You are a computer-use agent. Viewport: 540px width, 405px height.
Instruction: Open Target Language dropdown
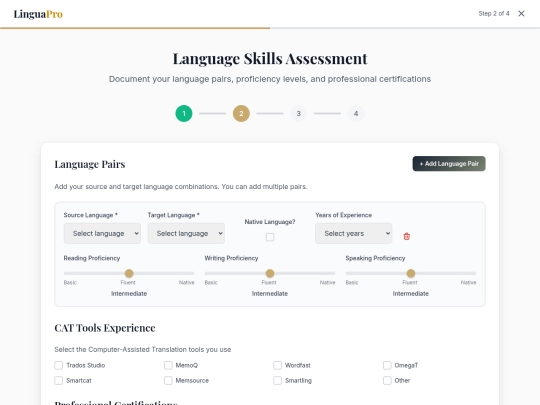coord(186,233)
